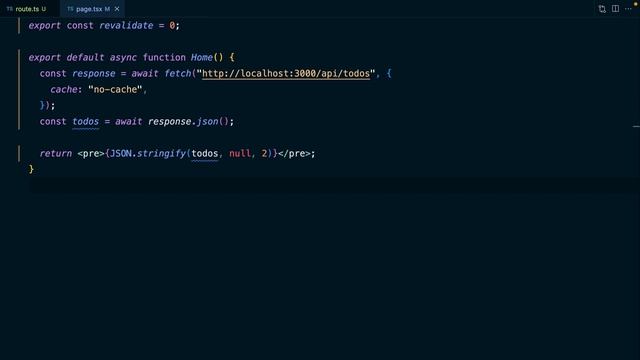Place cursor on the 'fetch' call

[x=178, y=73]
